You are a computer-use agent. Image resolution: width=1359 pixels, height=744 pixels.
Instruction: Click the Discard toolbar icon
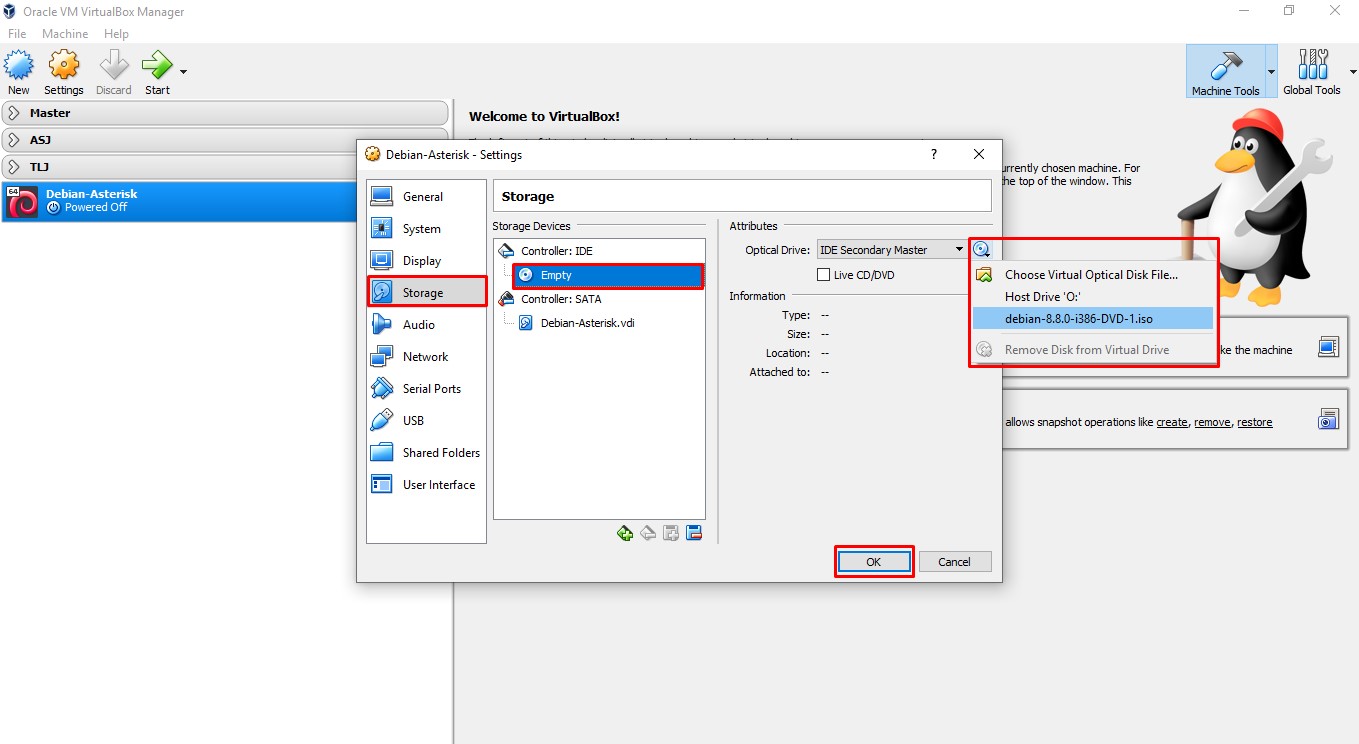pos(113,70)
